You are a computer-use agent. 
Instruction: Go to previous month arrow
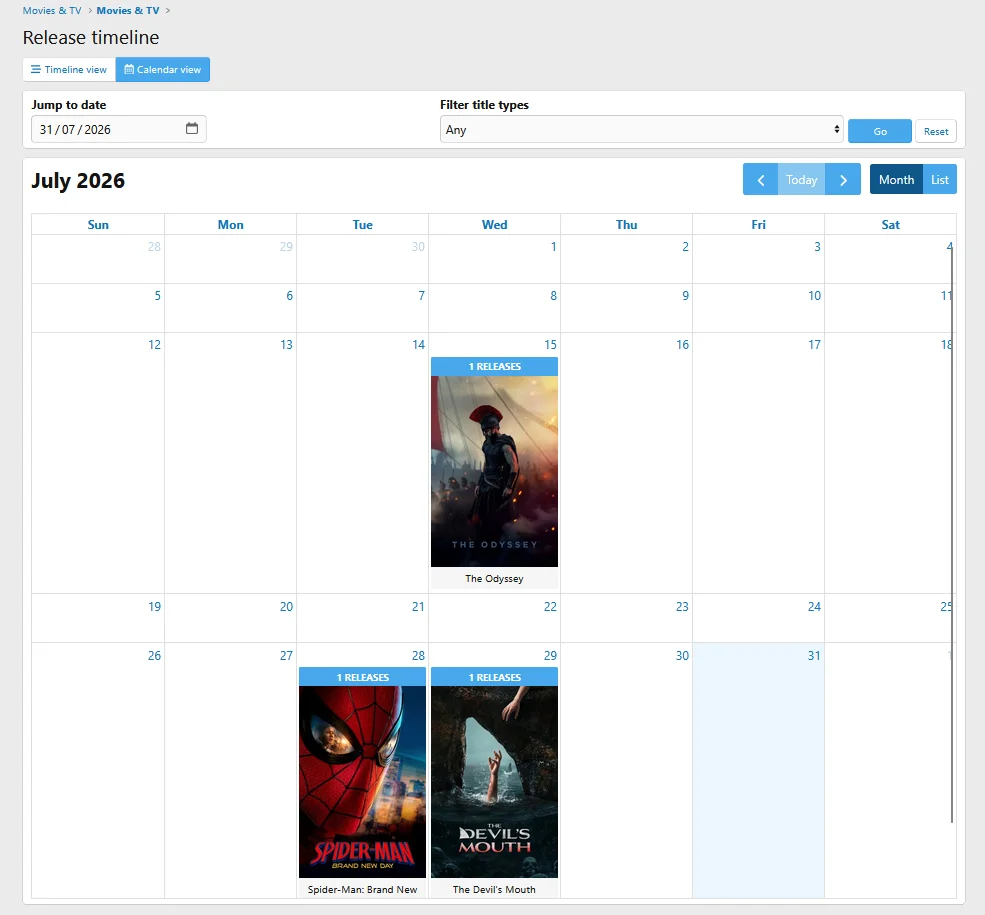[760, 180]
